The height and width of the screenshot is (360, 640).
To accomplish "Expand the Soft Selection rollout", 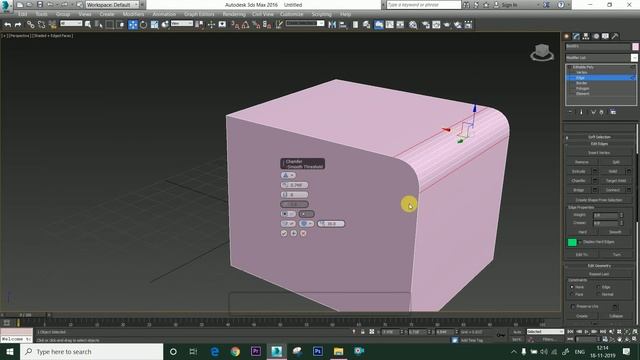I will (x=599, y=137).
